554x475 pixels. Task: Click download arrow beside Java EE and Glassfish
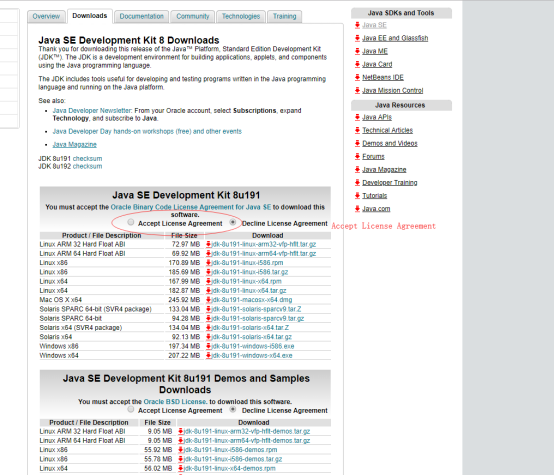tap(357, 38)
